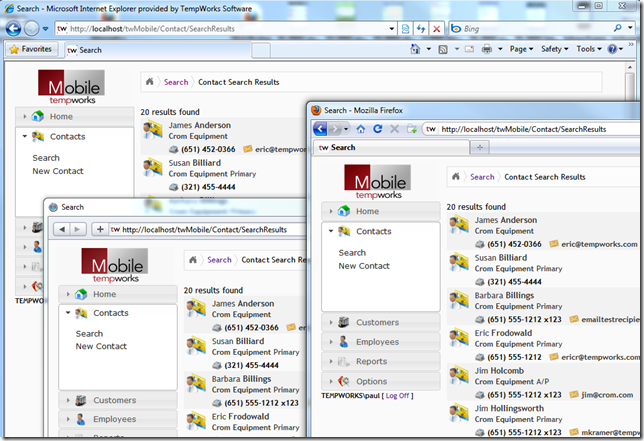The width and height of the screenshot is (644, 441).
Task: Click Internet Explorer back button
Action: (14, 29)
